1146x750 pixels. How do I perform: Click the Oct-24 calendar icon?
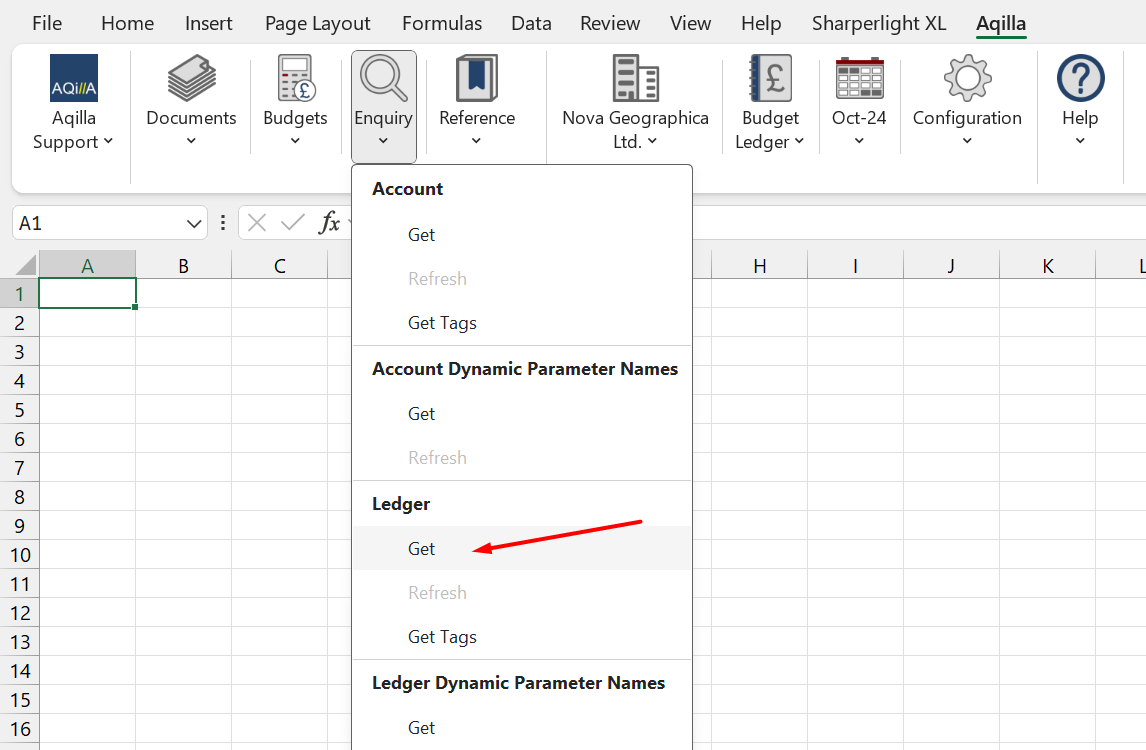859,79
